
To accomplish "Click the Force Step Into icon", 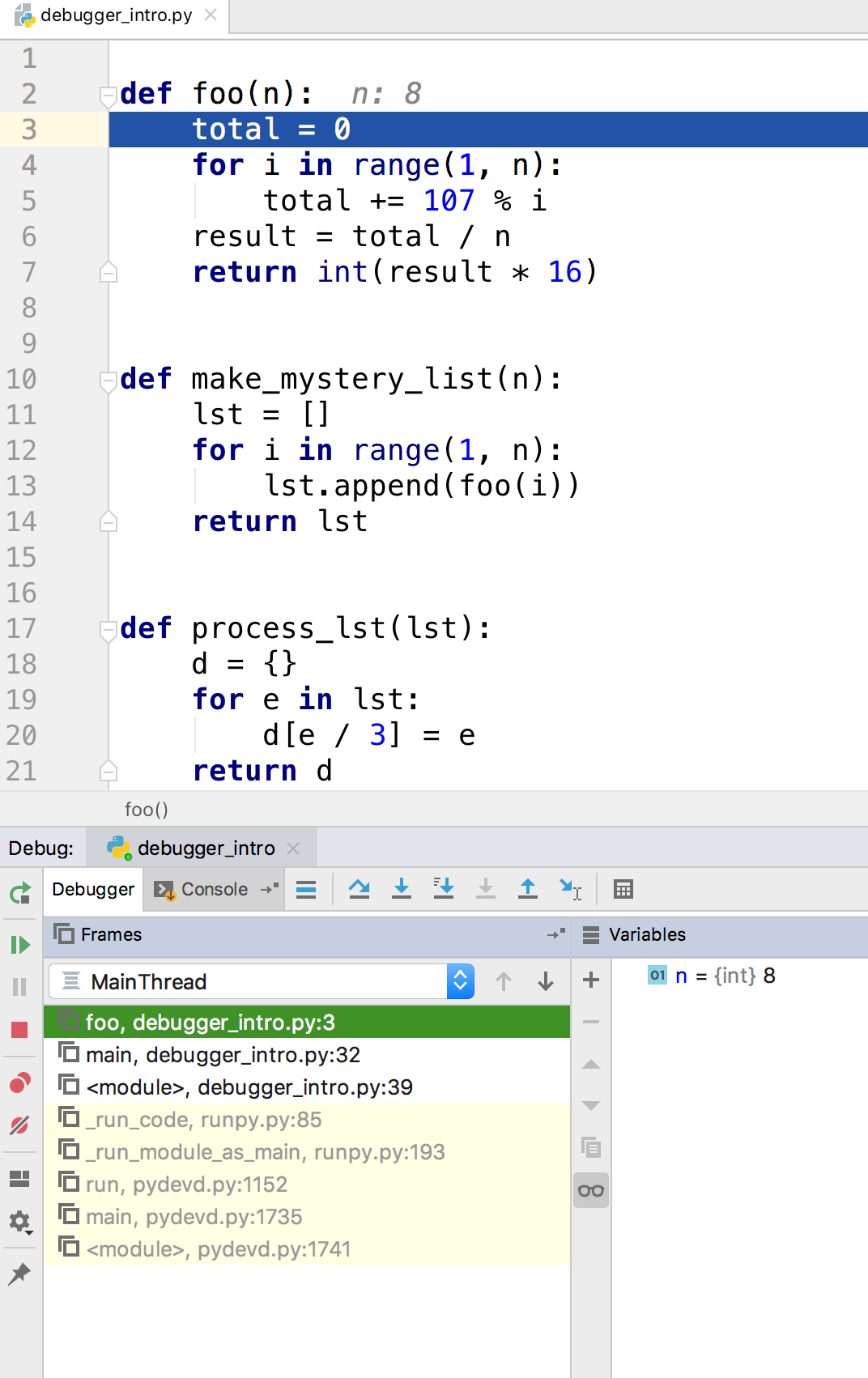I will tap(486, 889).
